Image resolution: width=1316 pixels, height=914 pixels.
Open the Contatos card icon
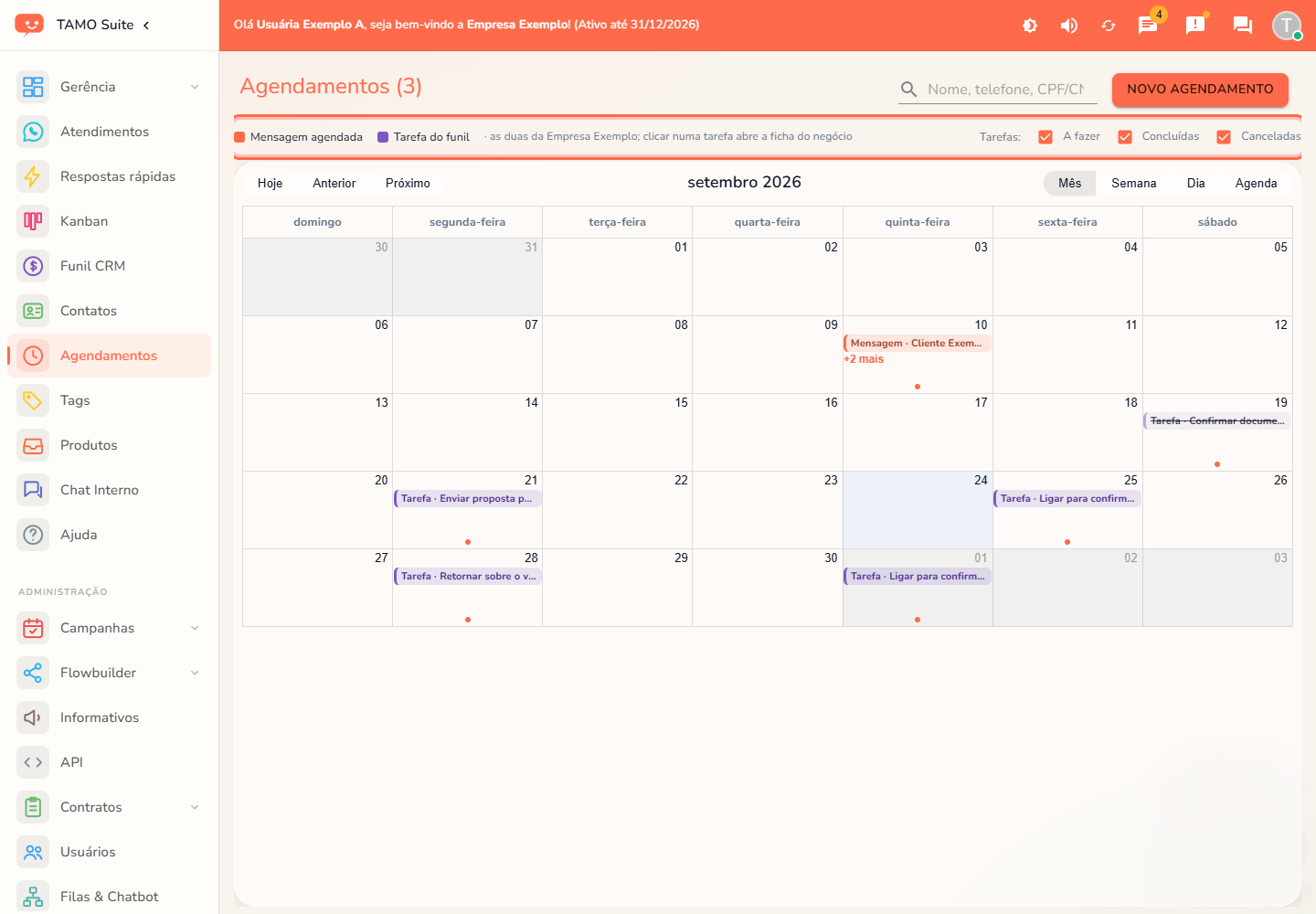click(33, 311)
